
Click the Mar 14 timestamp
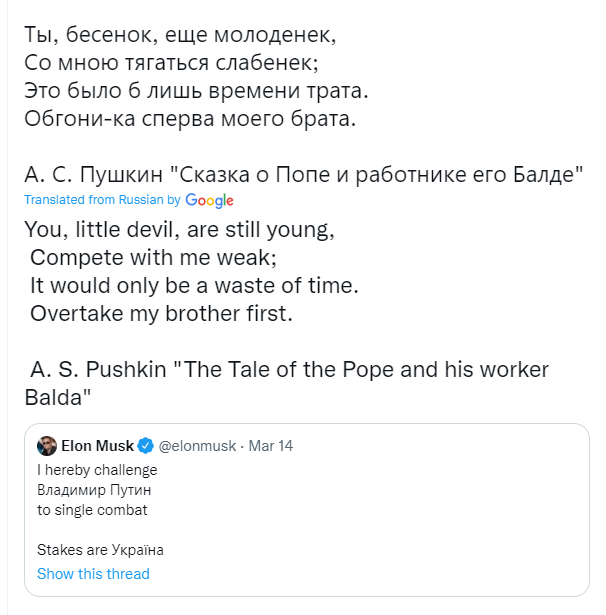pos(270,446)
